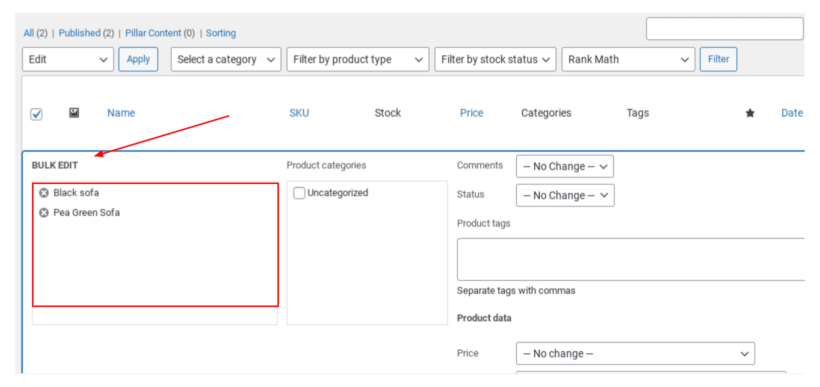Click the BULK EDIT heading

click(x=55, y=165)
